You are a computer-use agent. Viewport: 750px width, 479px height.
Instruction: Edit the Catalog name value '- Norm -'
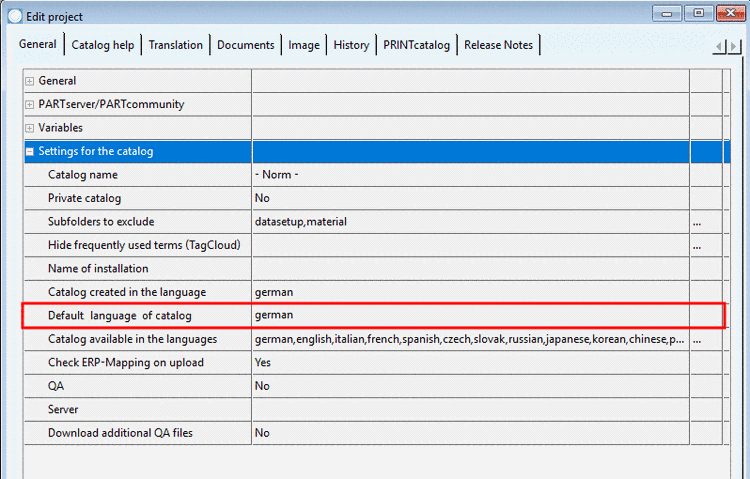click(x=471, y=175)
